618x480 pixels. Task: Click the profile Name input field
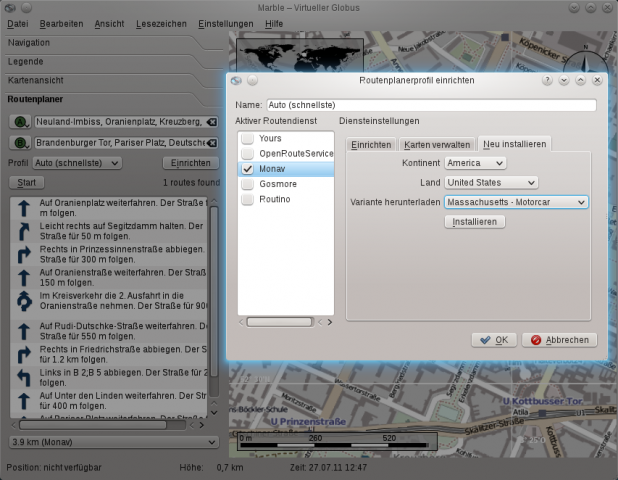(430, 104)
